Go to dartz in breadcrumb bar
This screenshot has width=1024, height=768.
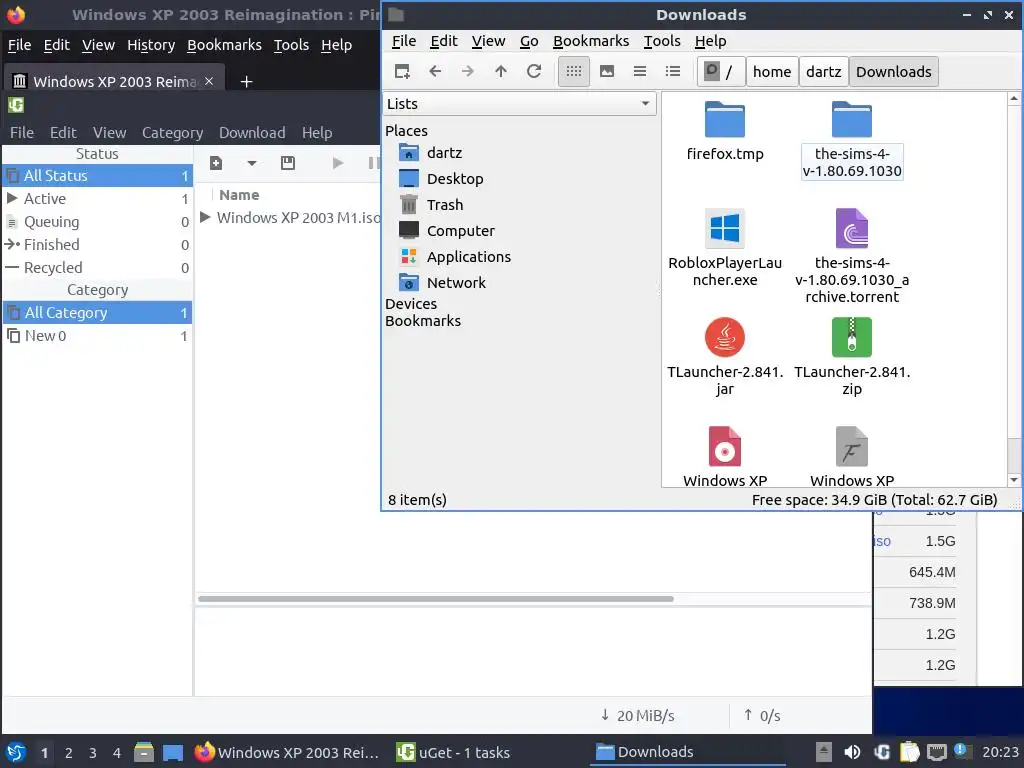[x=824, y=71]
